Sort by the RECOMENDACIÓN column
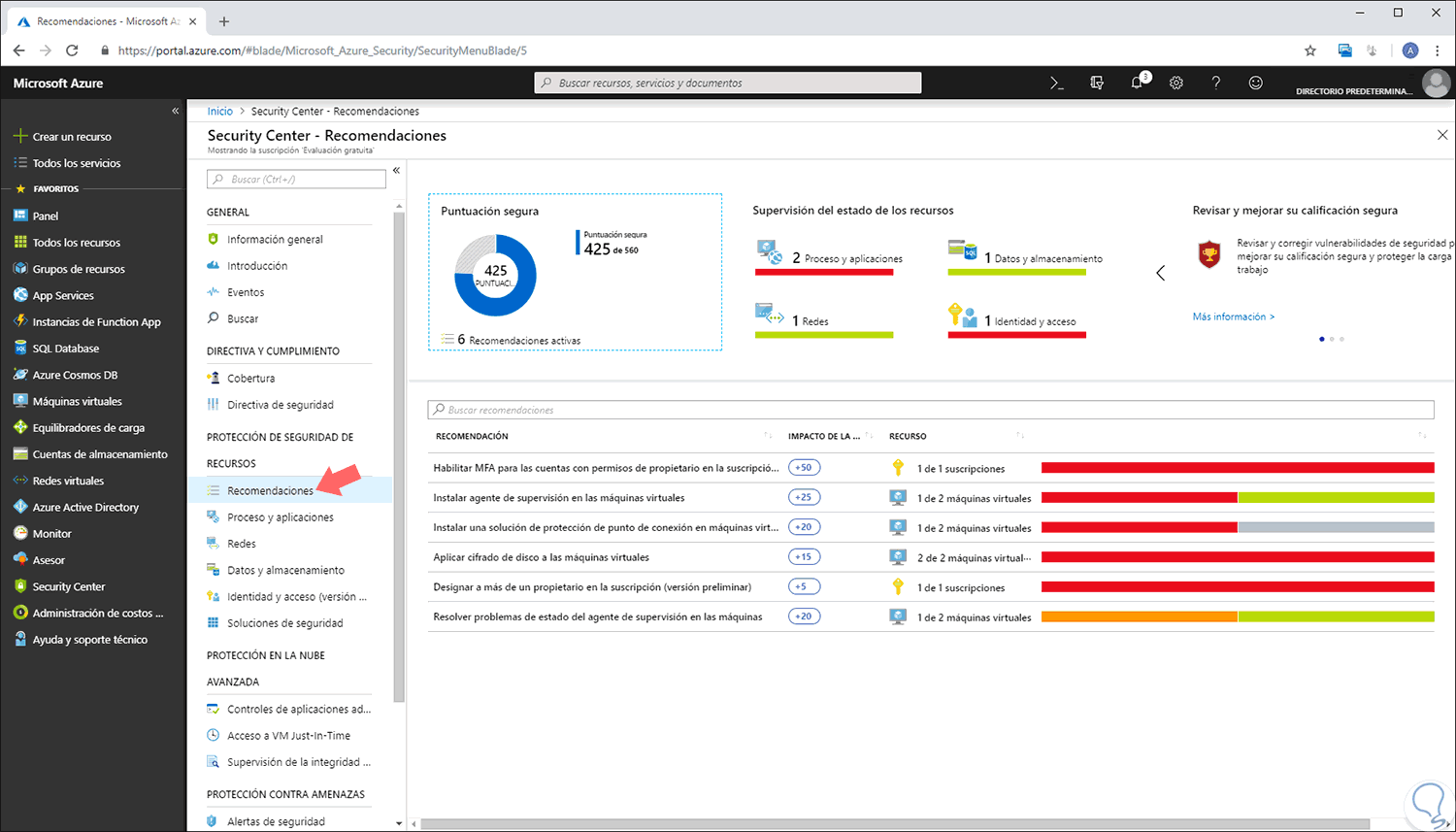1456x832 pixels. click(x=768, y=436)
